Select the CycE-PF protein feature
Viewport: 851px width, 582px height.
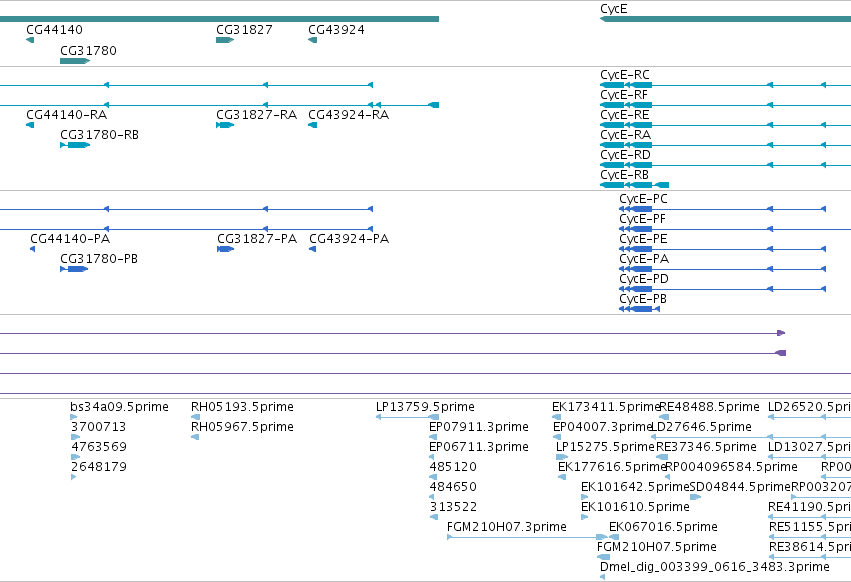pos(735,229)
